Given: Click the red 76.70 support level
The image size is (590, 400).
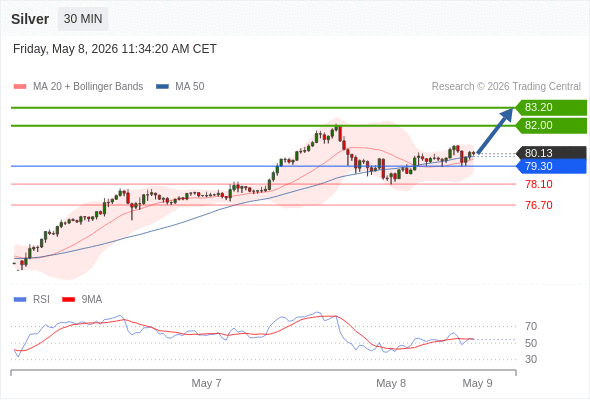Looking at the screenshot, I should pos(539,205).
